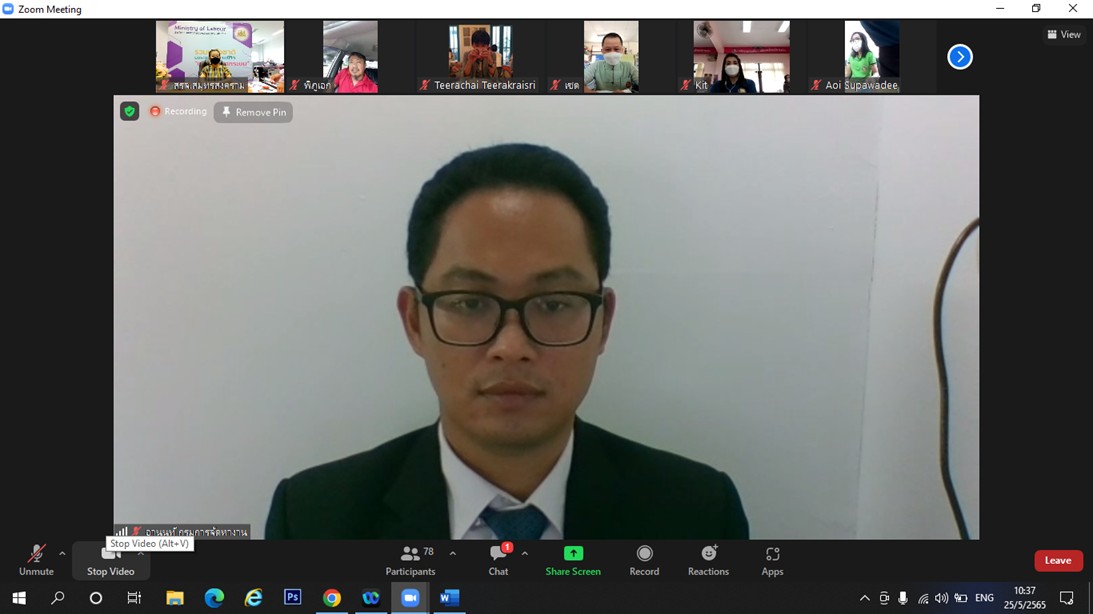The height and width of the screenshot is (614, 1093).
Task: Unmute the microphone
Action: click(36, 560)
